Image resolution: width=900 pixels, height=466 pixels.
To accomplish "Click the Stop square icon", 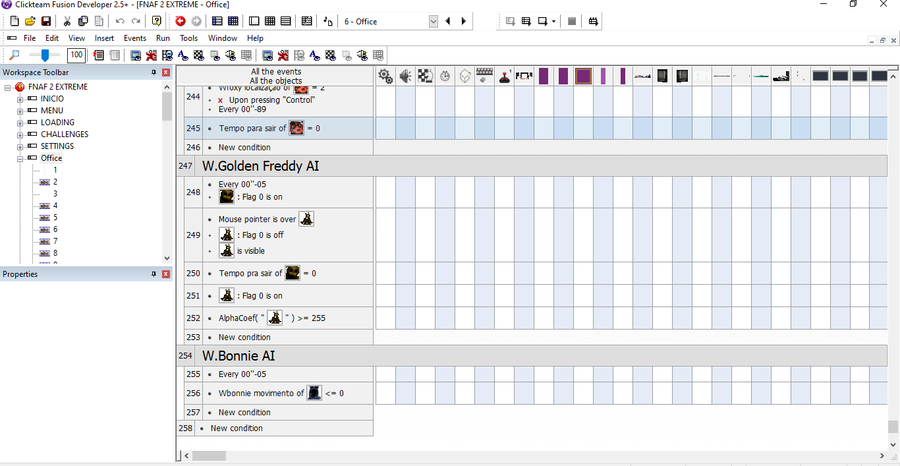I will click(x=572, y=21).
